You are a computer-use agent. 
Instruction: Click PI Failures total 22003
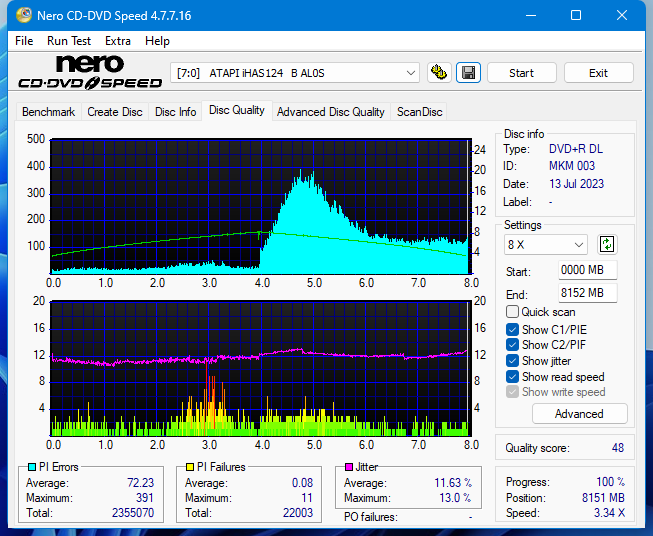coord(298,513)
